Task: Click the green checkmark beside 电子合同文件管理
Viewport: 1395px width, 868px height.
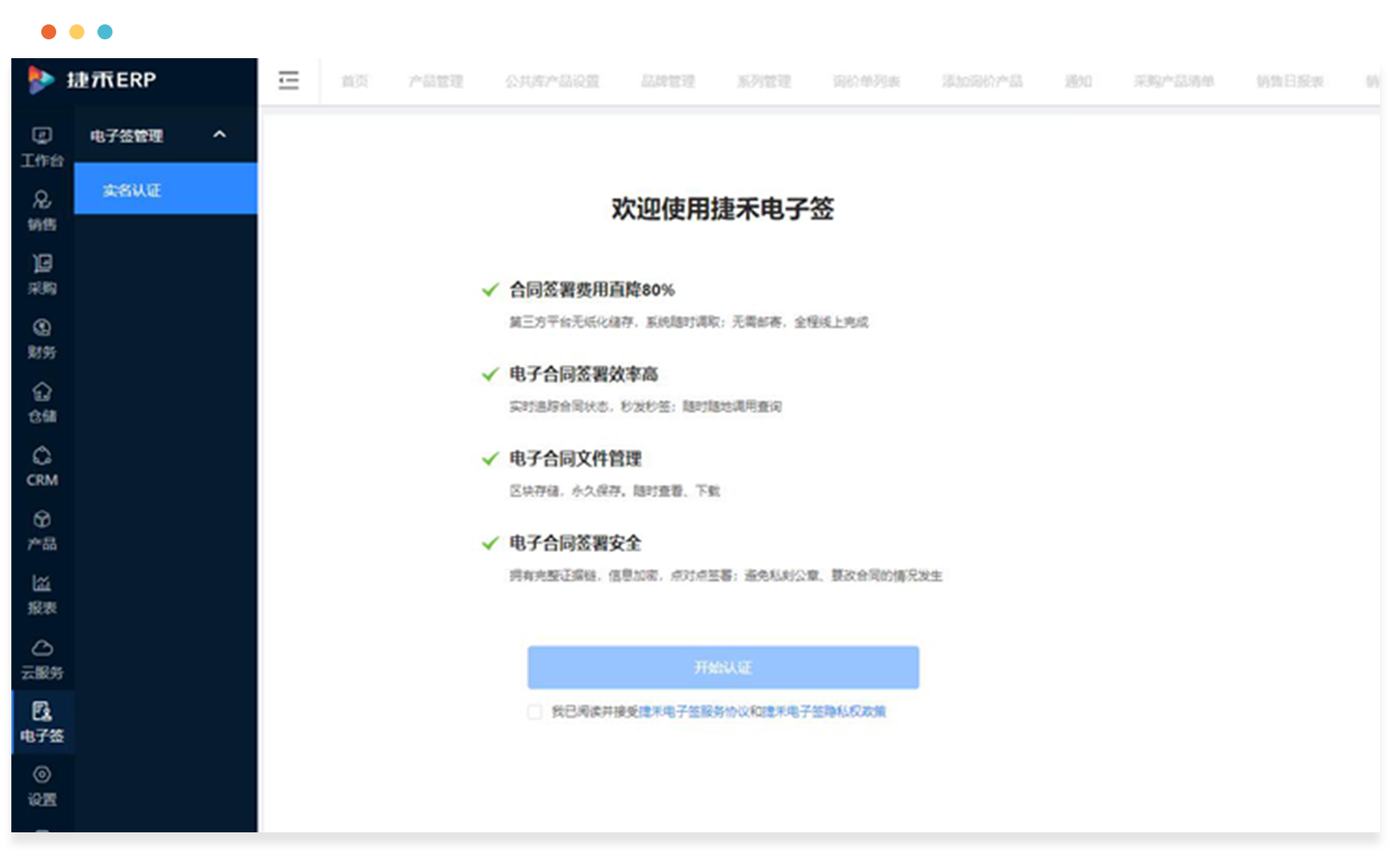Action: (489, 458)
